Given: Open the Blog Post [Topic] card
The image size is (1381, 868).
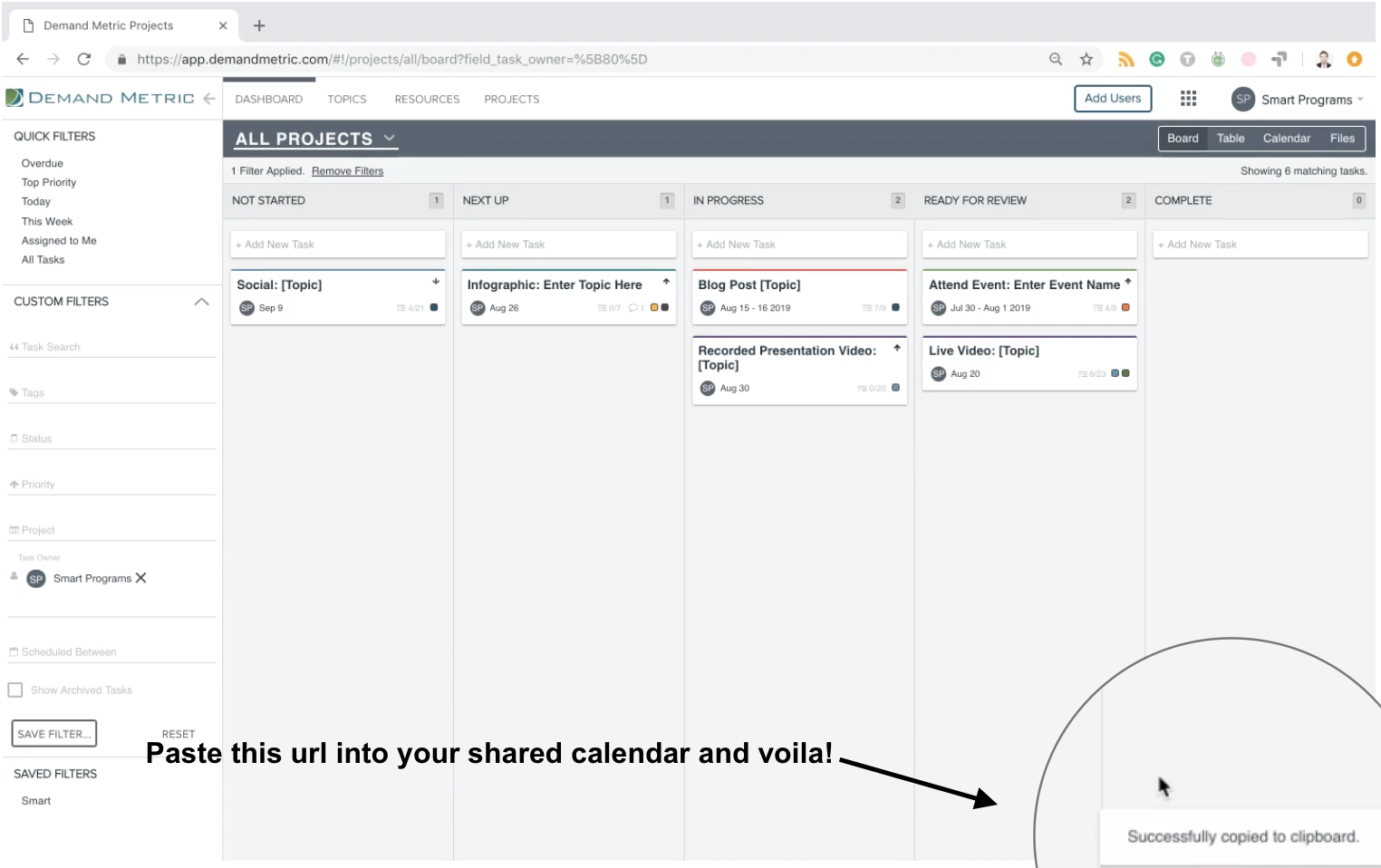Looking at the screenshot, I should (799, 296).
